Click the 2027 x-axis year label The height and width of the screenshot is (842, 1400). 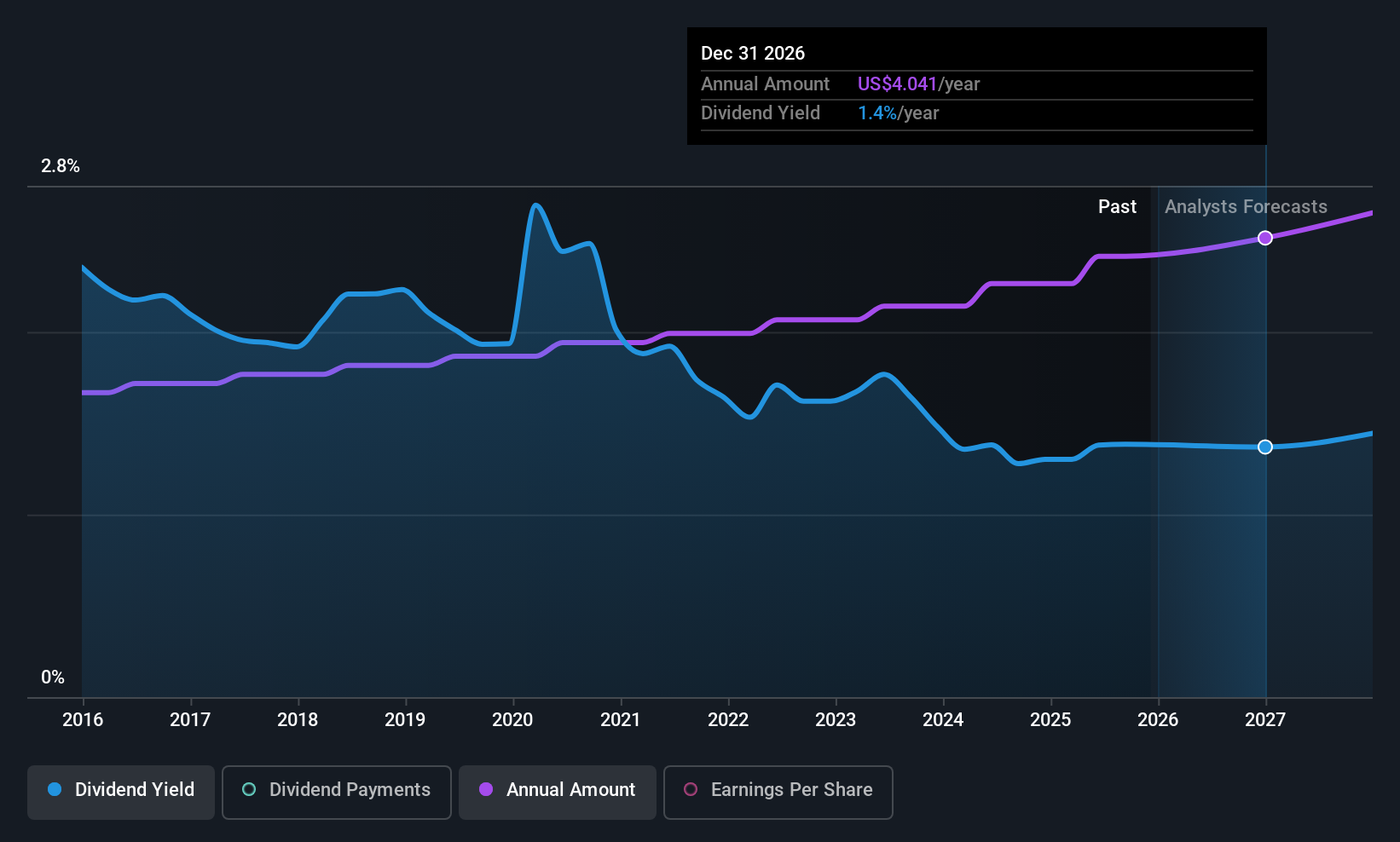tap(1265, 720)
